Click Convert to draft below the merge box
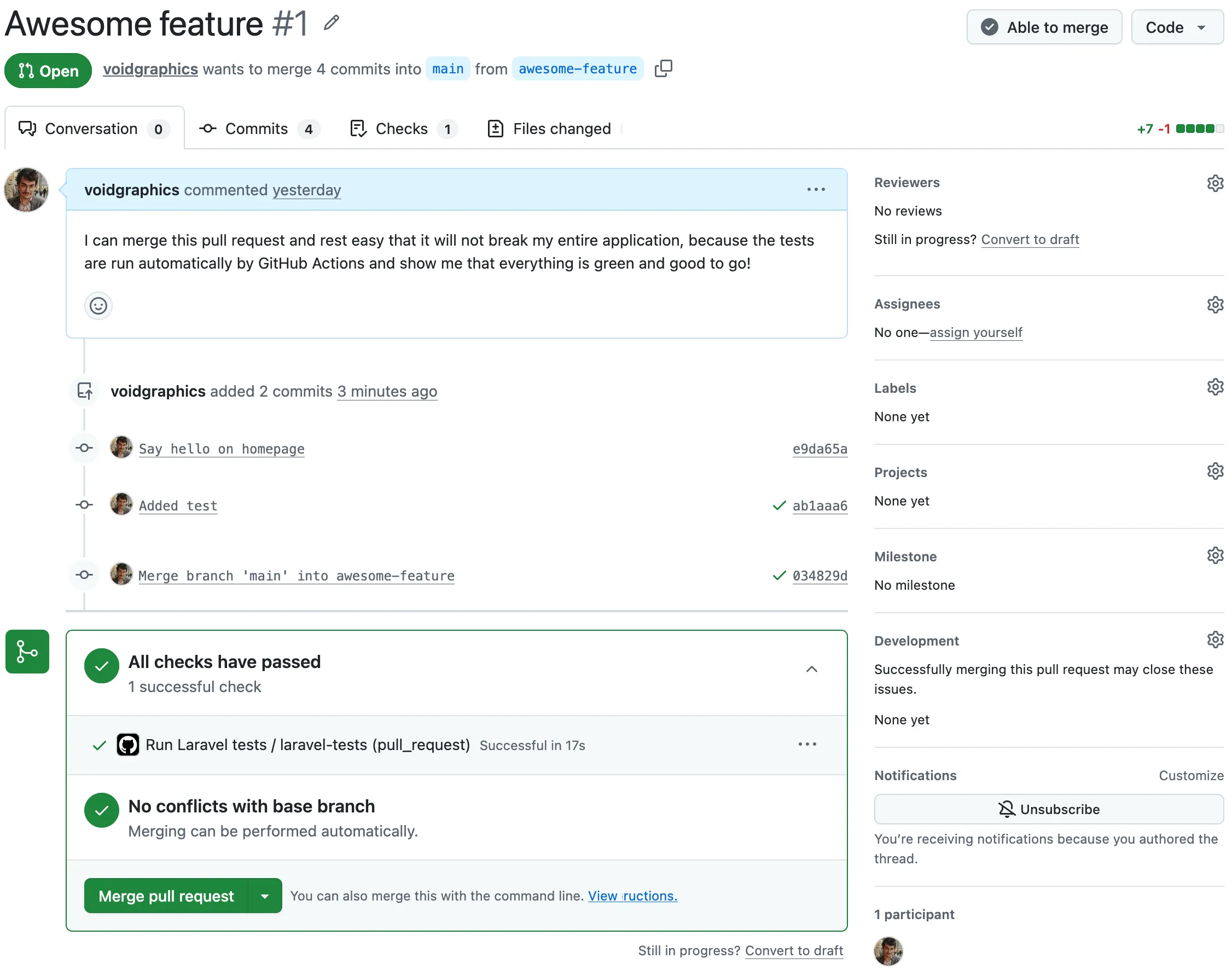 tap(794, 950)
